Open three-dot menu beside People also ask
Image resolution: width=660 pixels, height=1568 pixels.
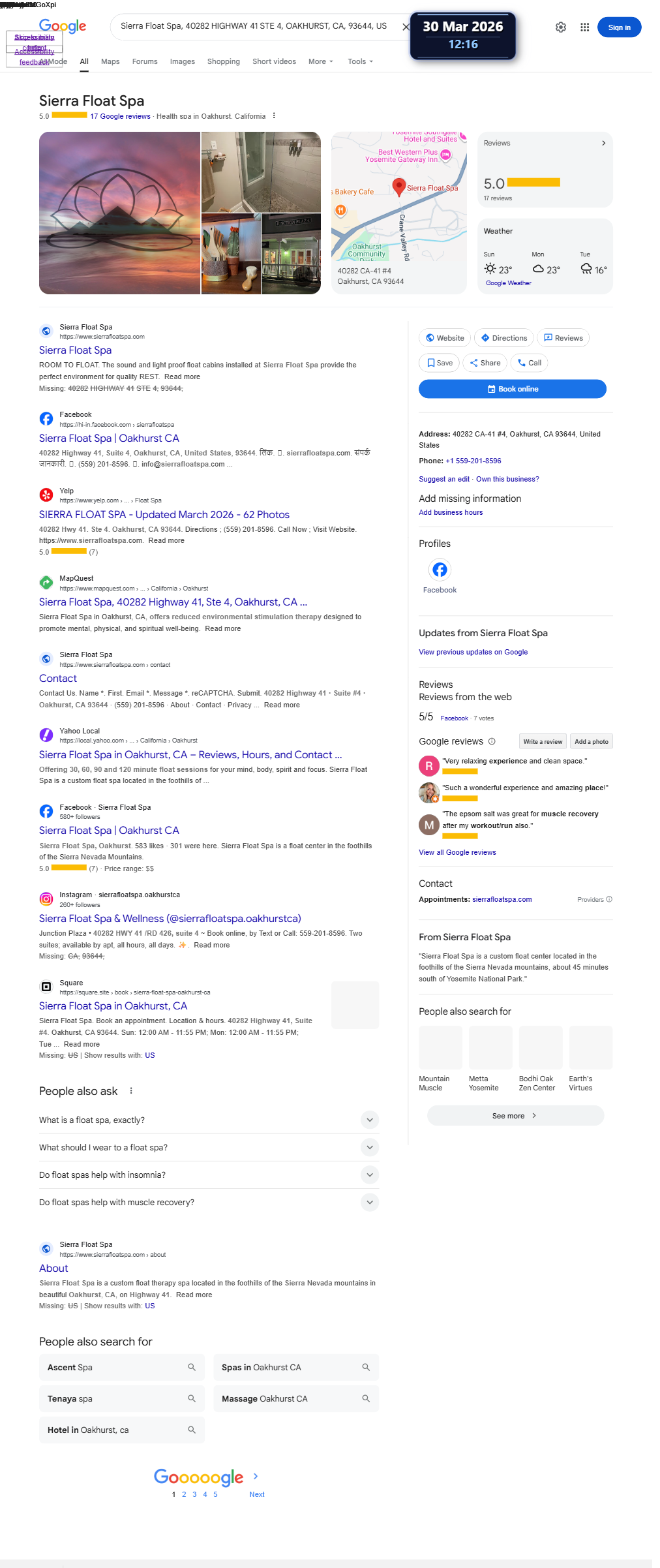[x=131, y=1091]
